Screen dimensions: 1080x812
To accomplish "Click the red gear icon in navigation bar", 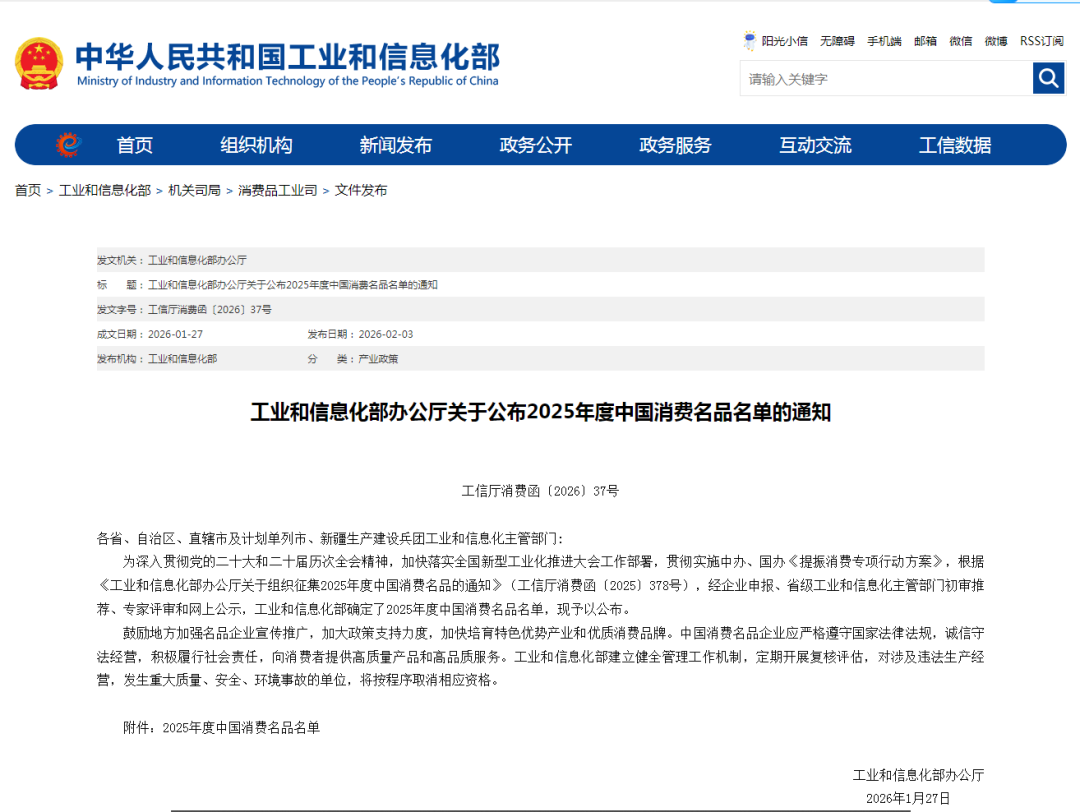I will pyautogui.click(x=67, y=145).
